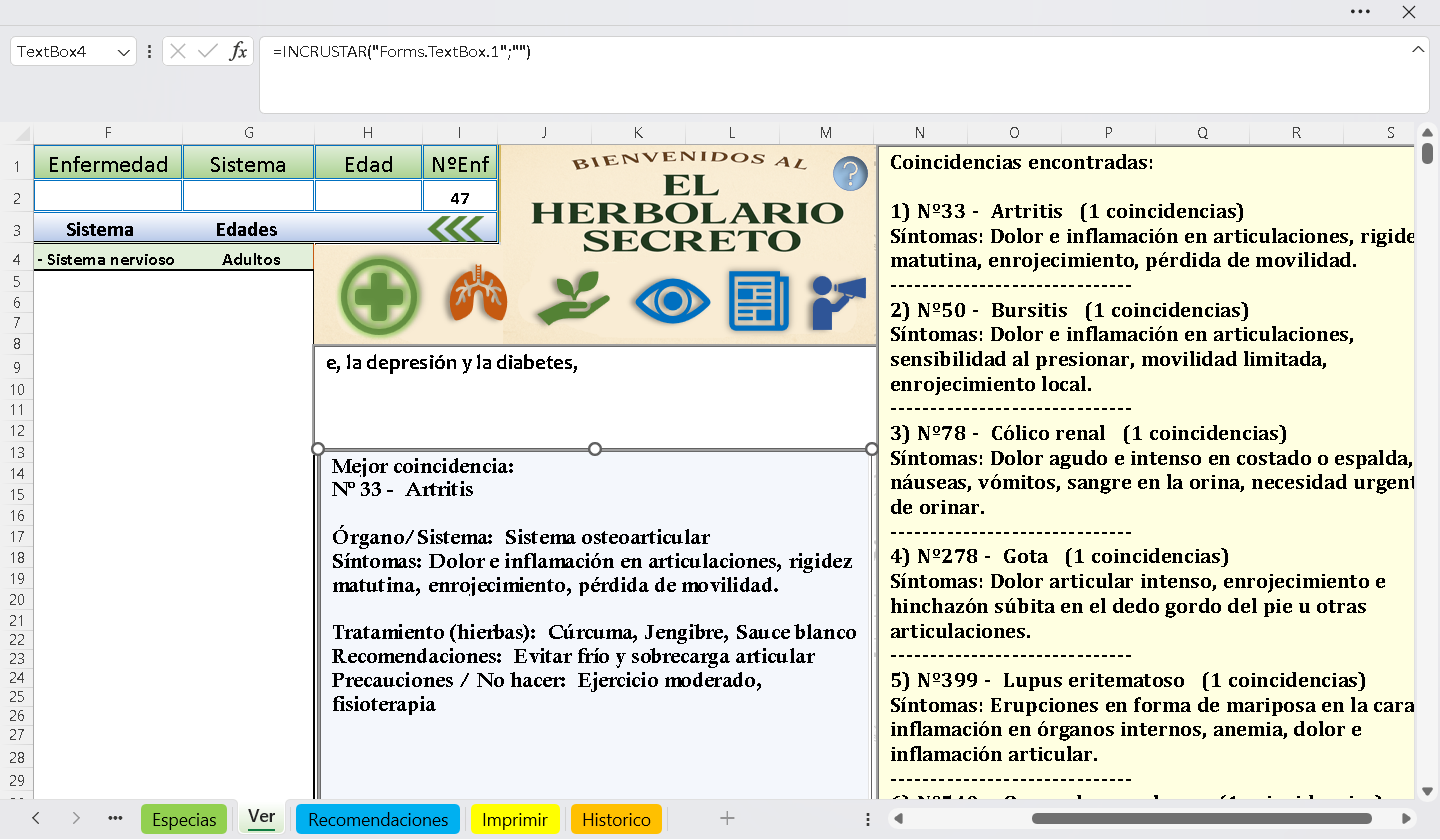
Task: Click the horizontal scrollbar right arrow
Action: click(1406, 819)
